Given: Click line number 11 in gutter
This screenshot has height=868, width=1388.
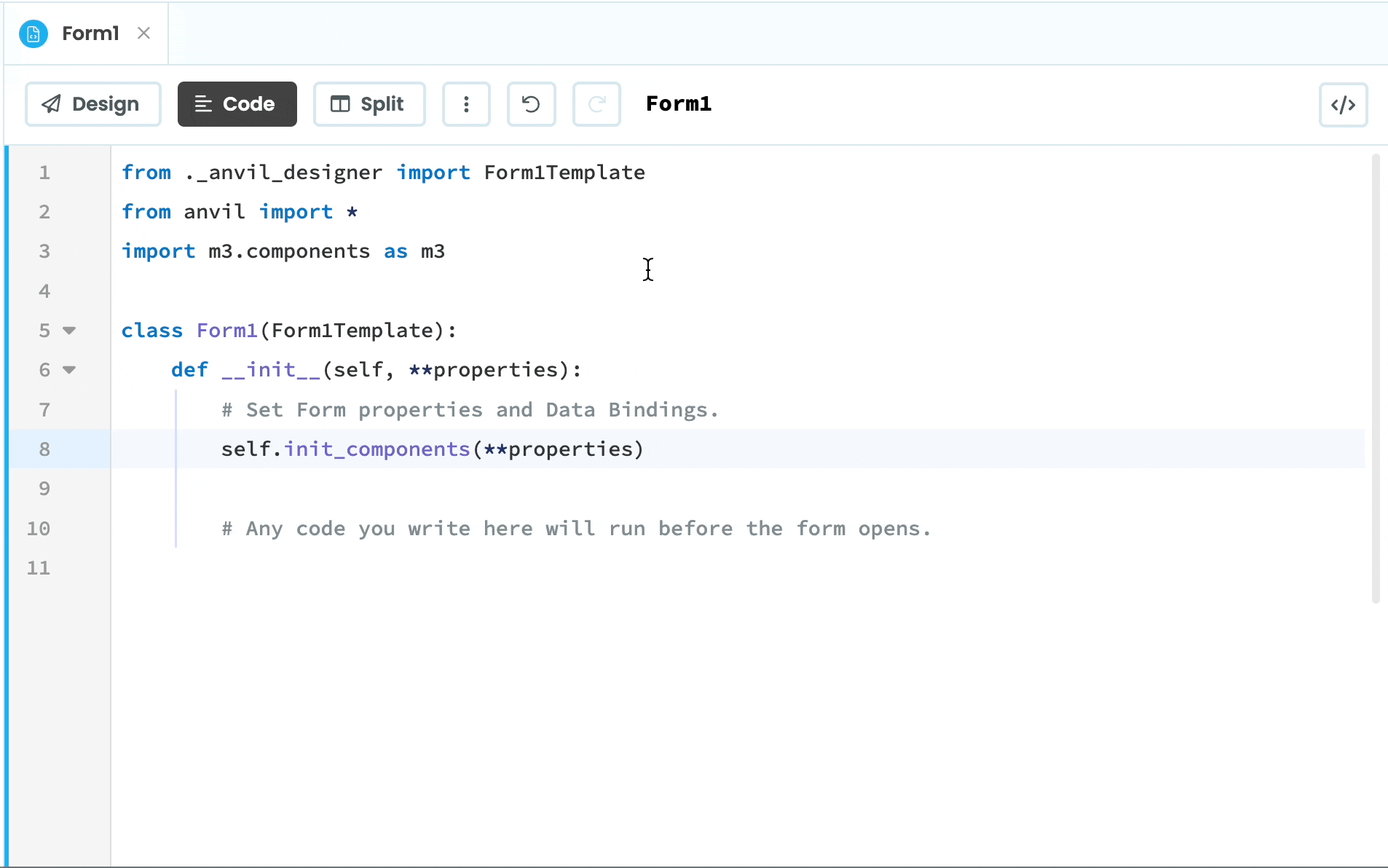Looking at the screenshot, I should pos(39,568).
